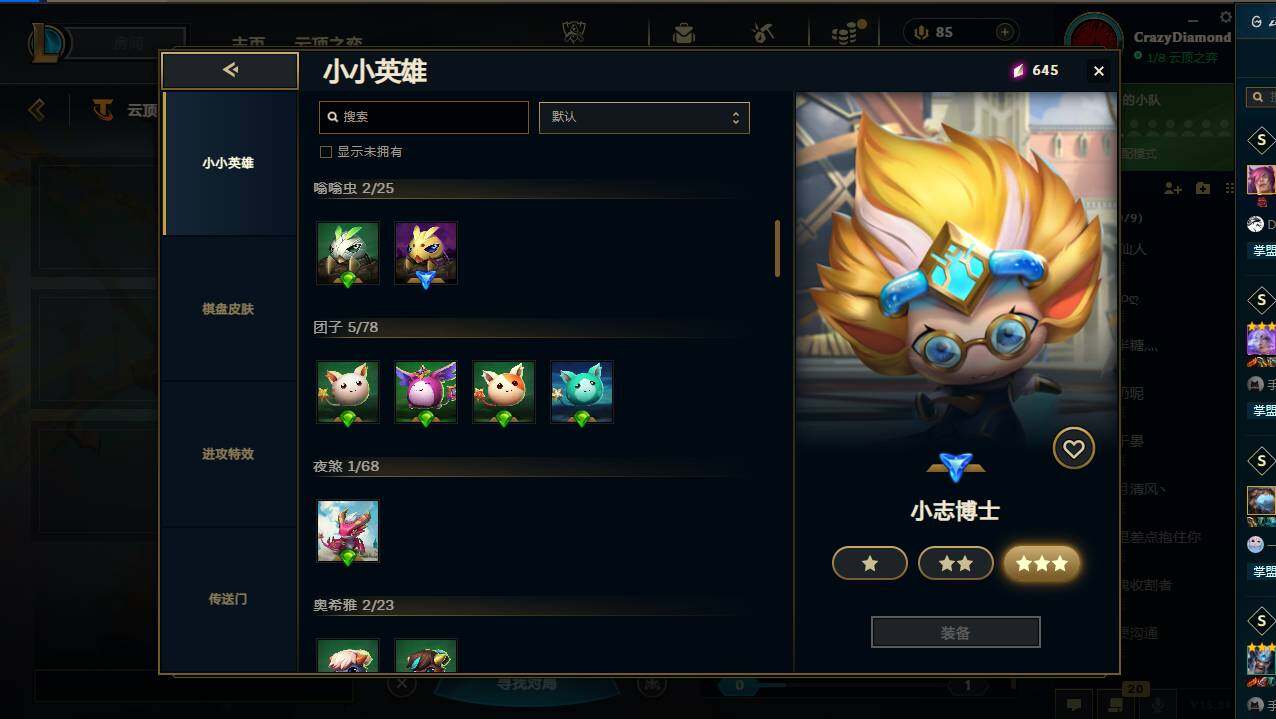Click the purple currency icon showing 645
Viewport: 1276px width, 719px height.
pyautogui.click(x=1018, y=70)
